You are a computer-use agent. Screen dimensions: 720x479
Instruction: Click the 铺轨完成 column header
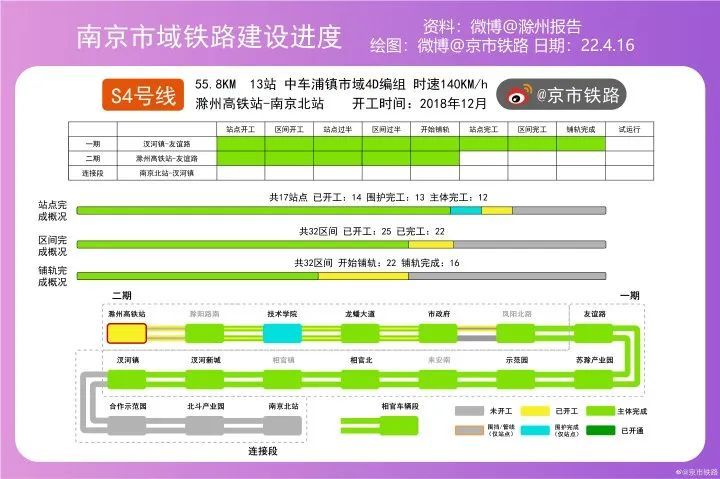[x=581, y=130]
